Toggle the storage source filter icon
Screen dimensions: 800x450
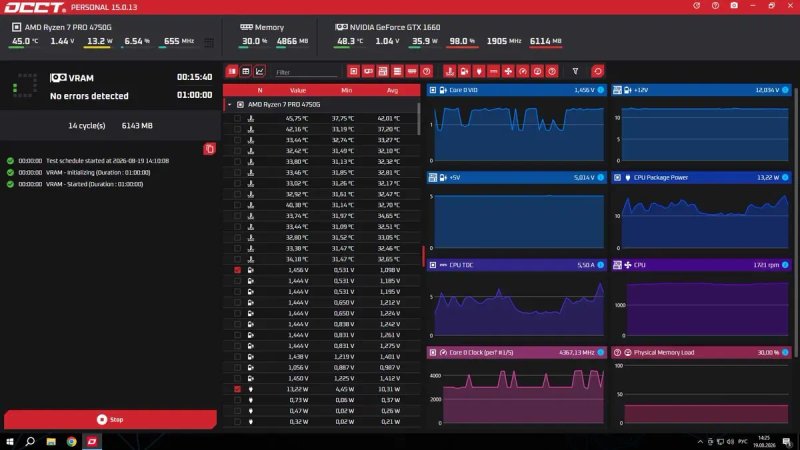coord(397,71)
